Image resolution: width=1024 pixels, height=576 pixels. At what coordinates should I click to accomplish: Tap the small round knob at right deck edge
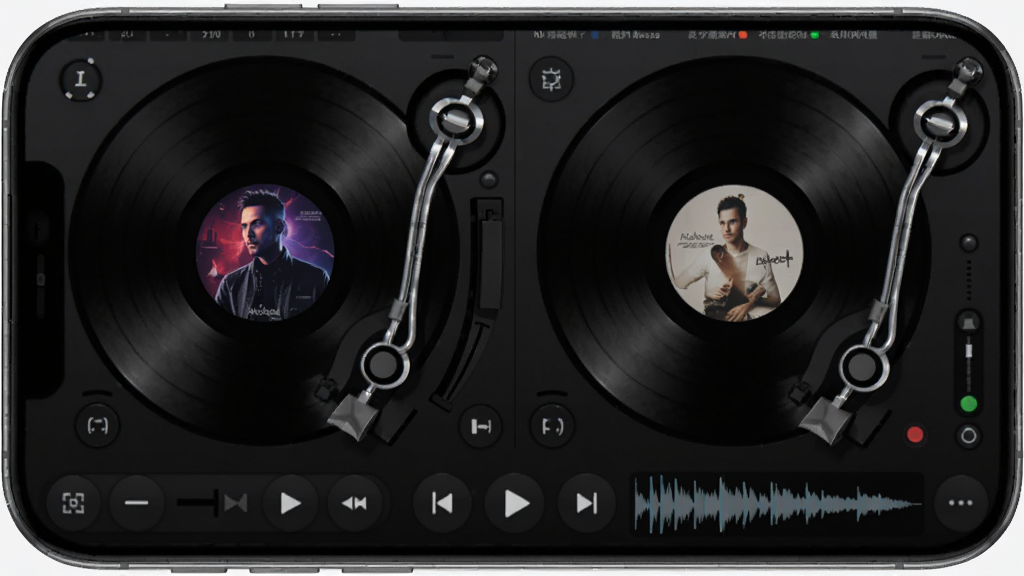click(x=968, y=243)
